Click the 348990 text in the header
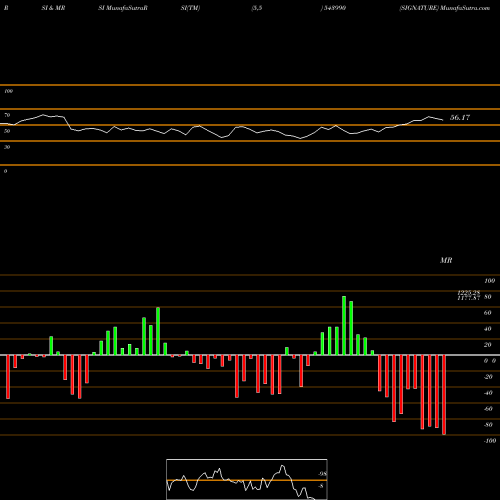The width and height of the screenshot is (500, 500). (x=334, y=8)
